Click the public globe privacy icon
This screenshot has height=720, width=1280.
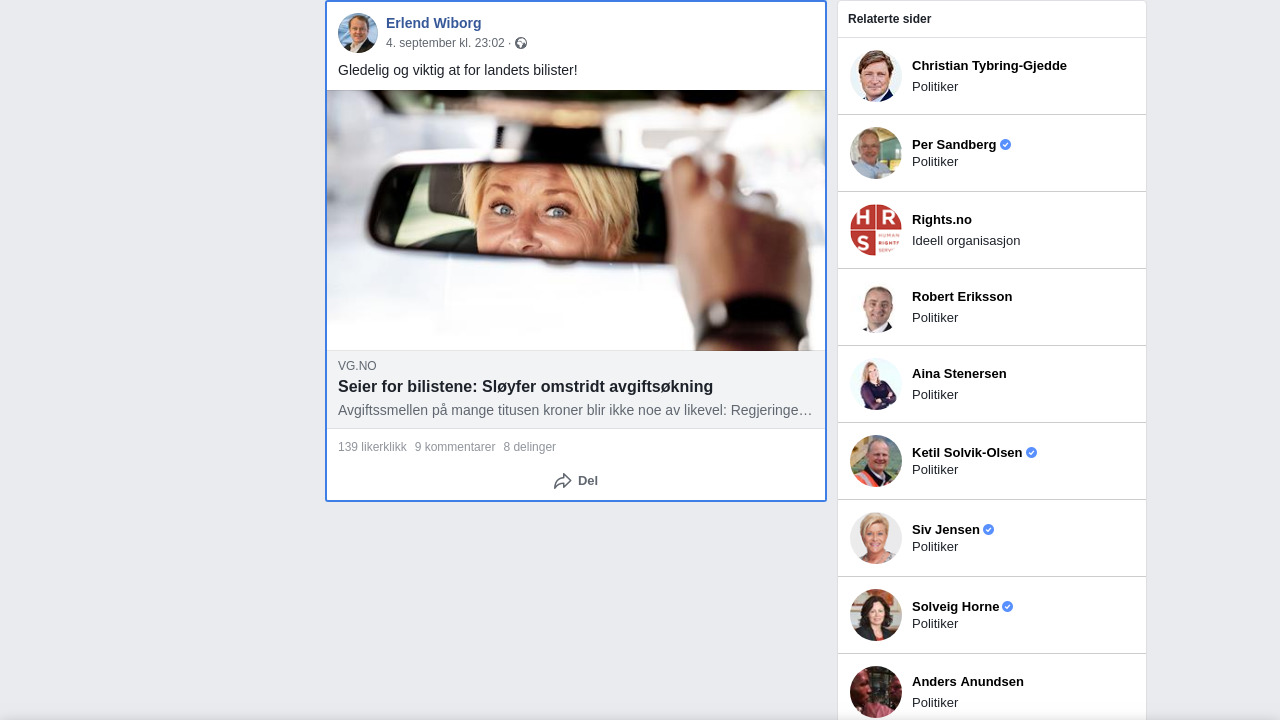pos(521,43)
